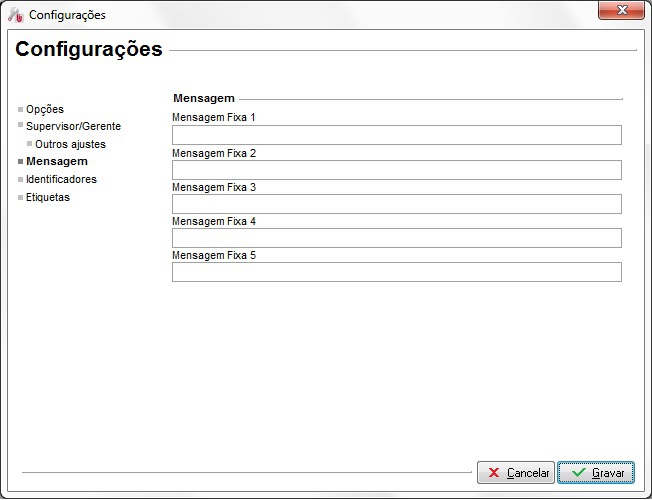
Task: Select the Mensagem Fixa 4 text box
Action: click(x=396, y=238)
